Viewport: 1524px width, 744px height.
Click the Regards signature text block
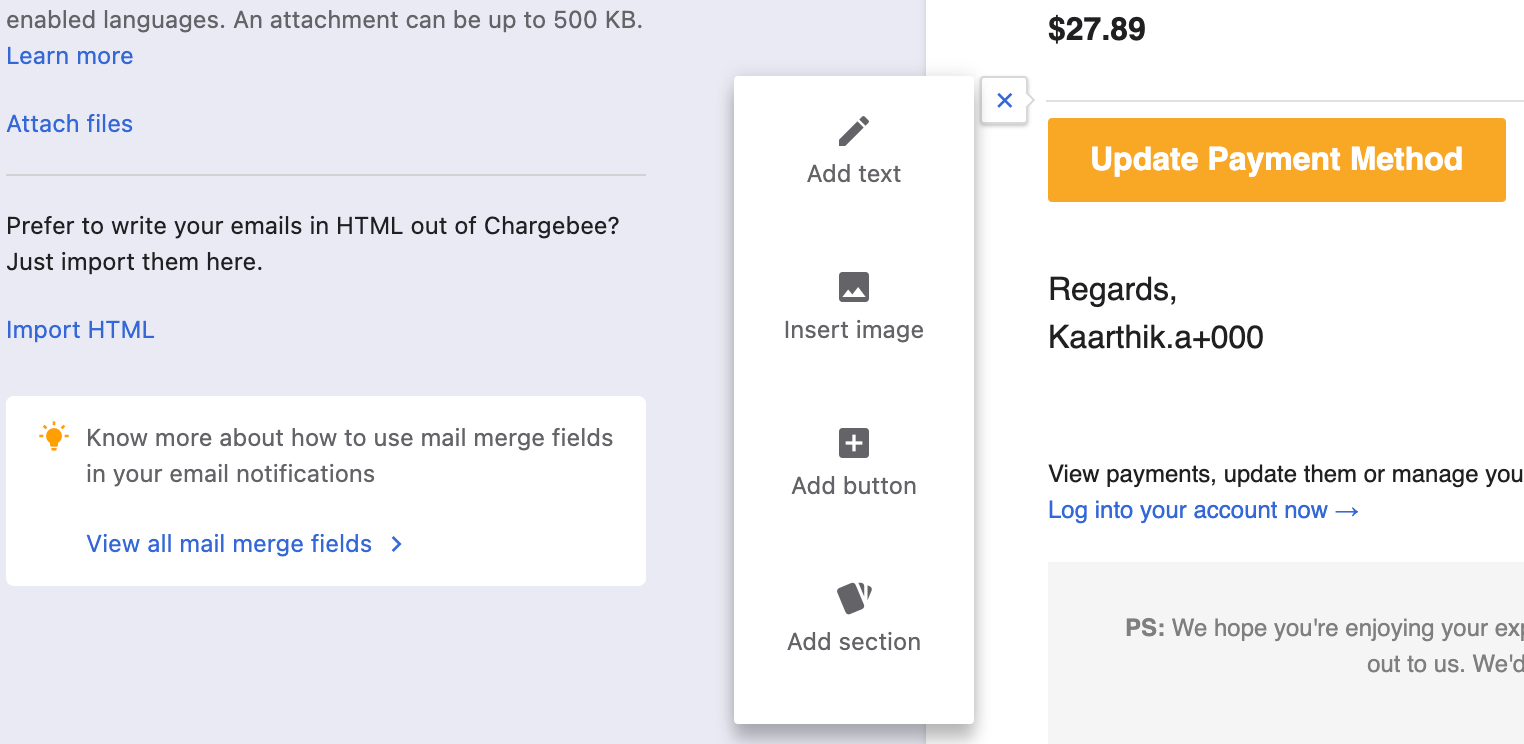tap(1155, 313)
